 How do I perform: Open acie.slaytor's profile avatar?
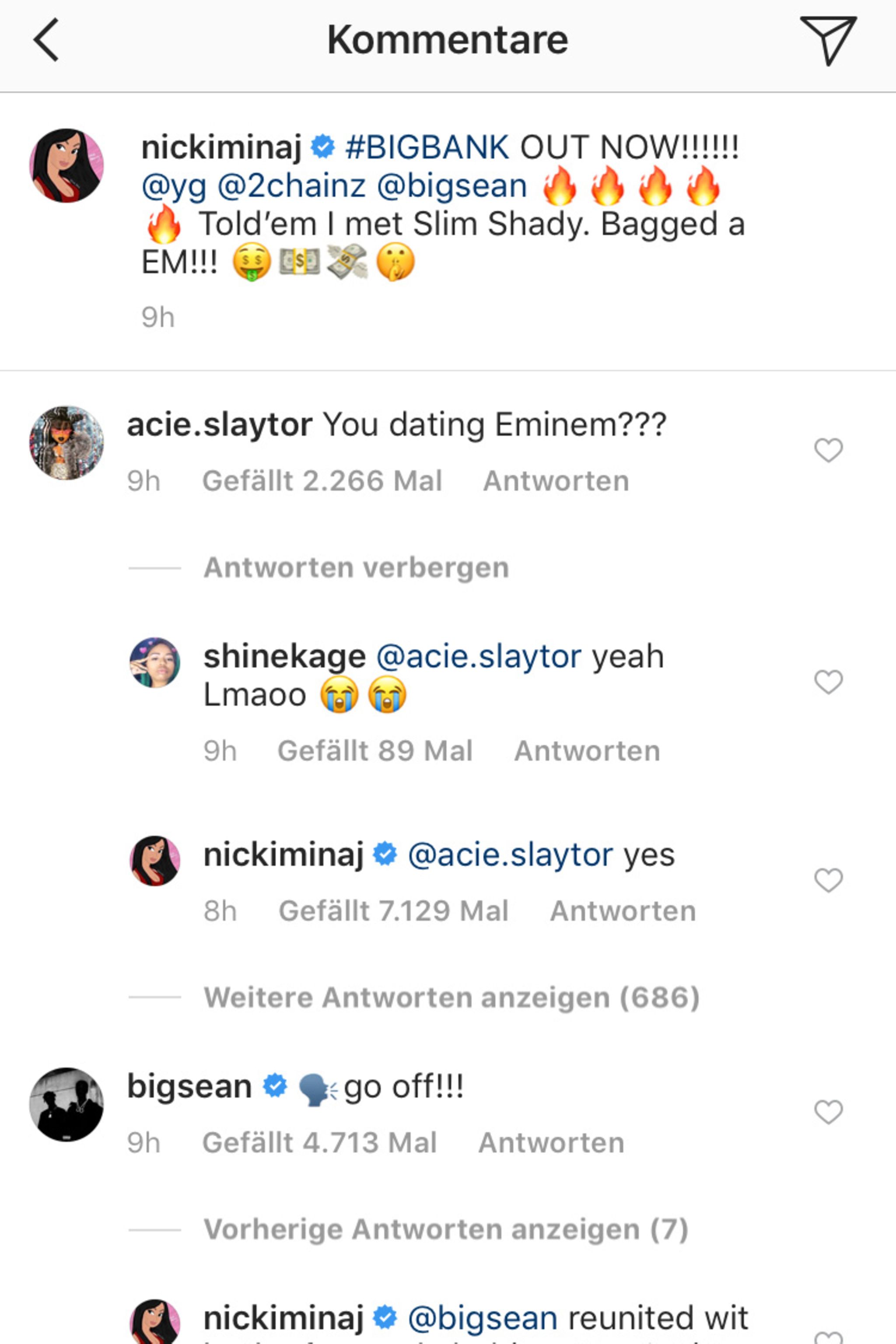66,443
